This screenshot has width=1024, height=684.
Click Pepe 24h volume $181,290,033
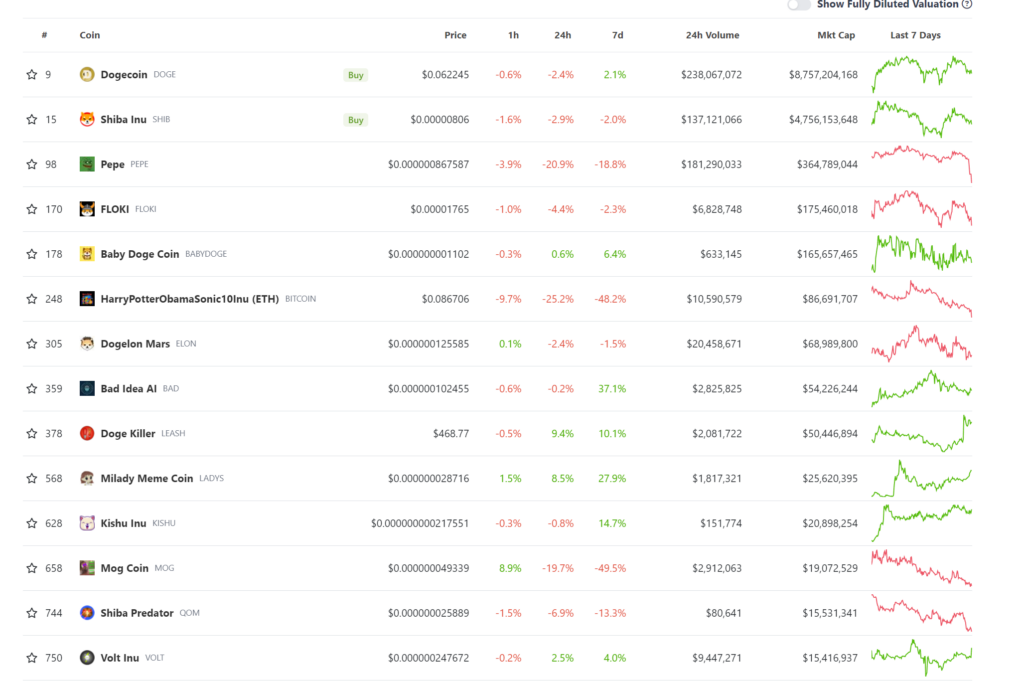click(711, 164)
